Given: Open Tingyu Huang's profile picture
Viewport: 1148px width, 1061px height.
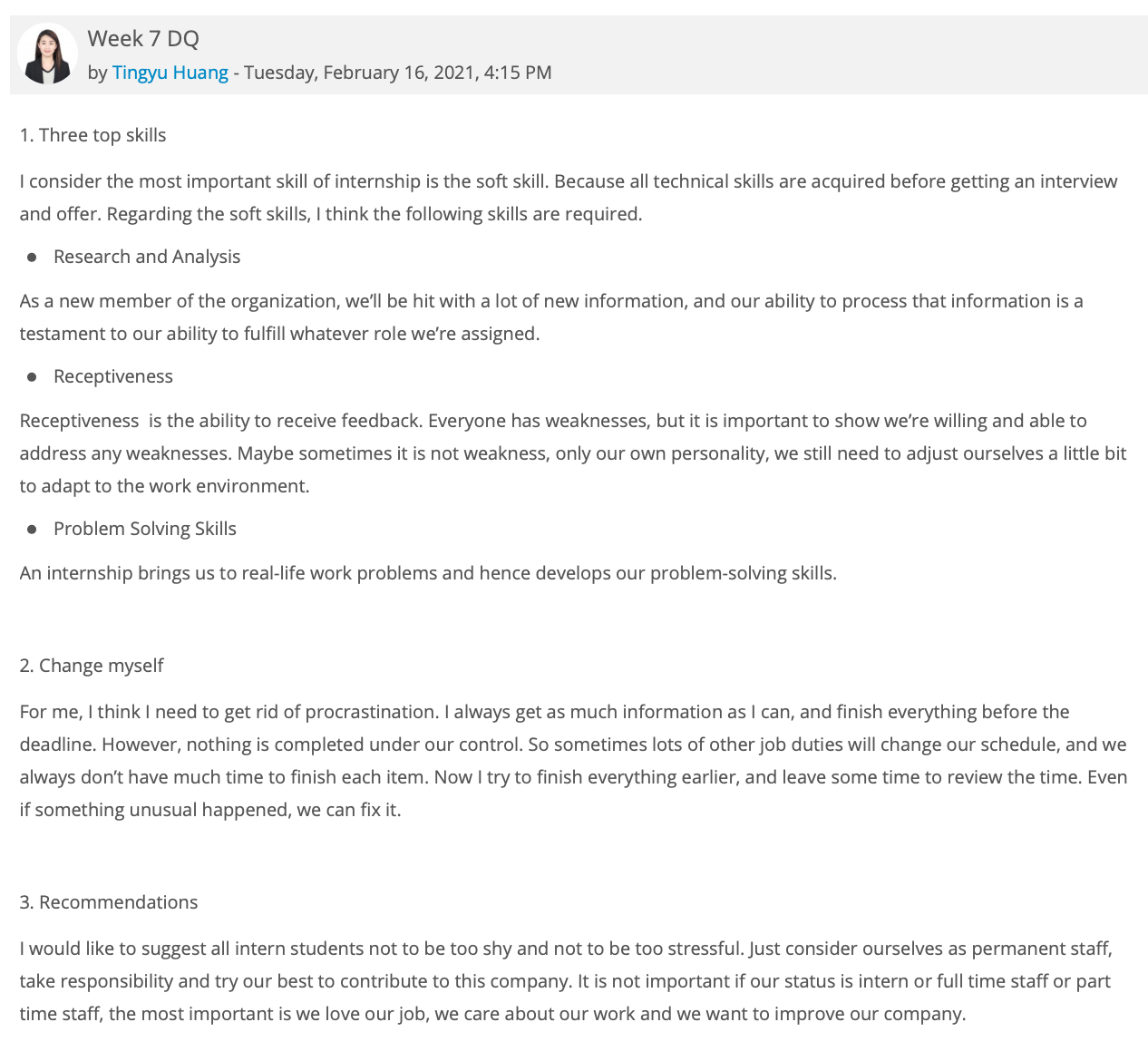Looking at the screenshot, I should point(47,54).
